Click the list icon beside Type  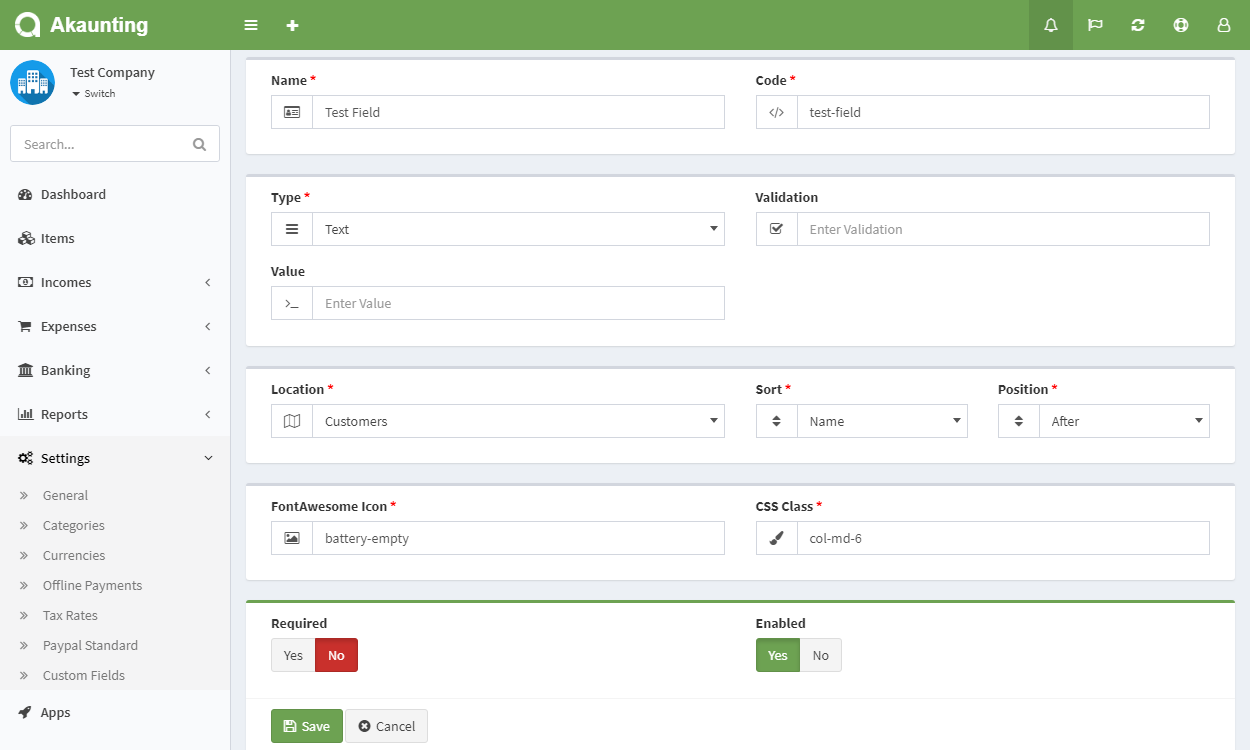(292, 229)
